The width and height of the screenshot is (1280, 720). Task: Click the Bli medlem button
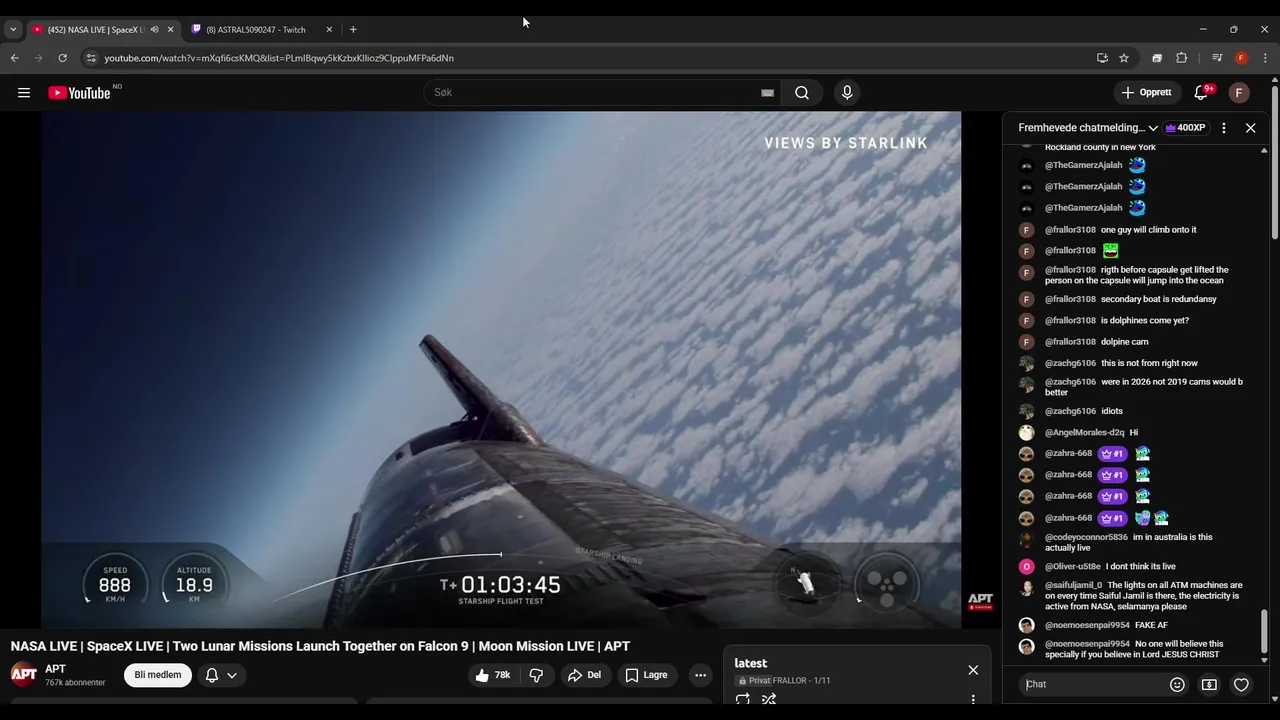point(158,675)
